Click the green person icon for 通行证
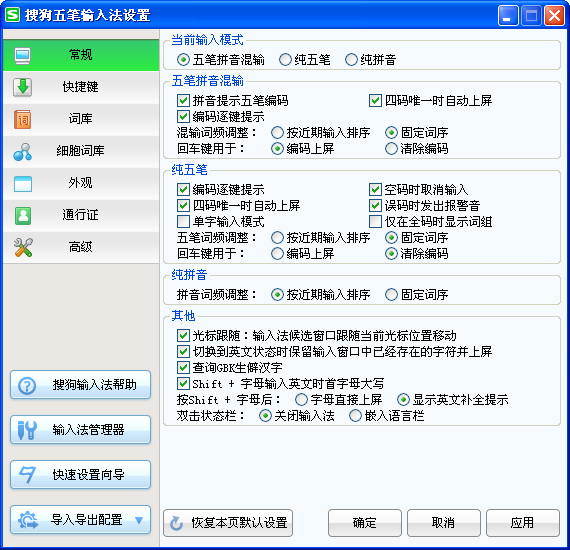 click(23, 216)
